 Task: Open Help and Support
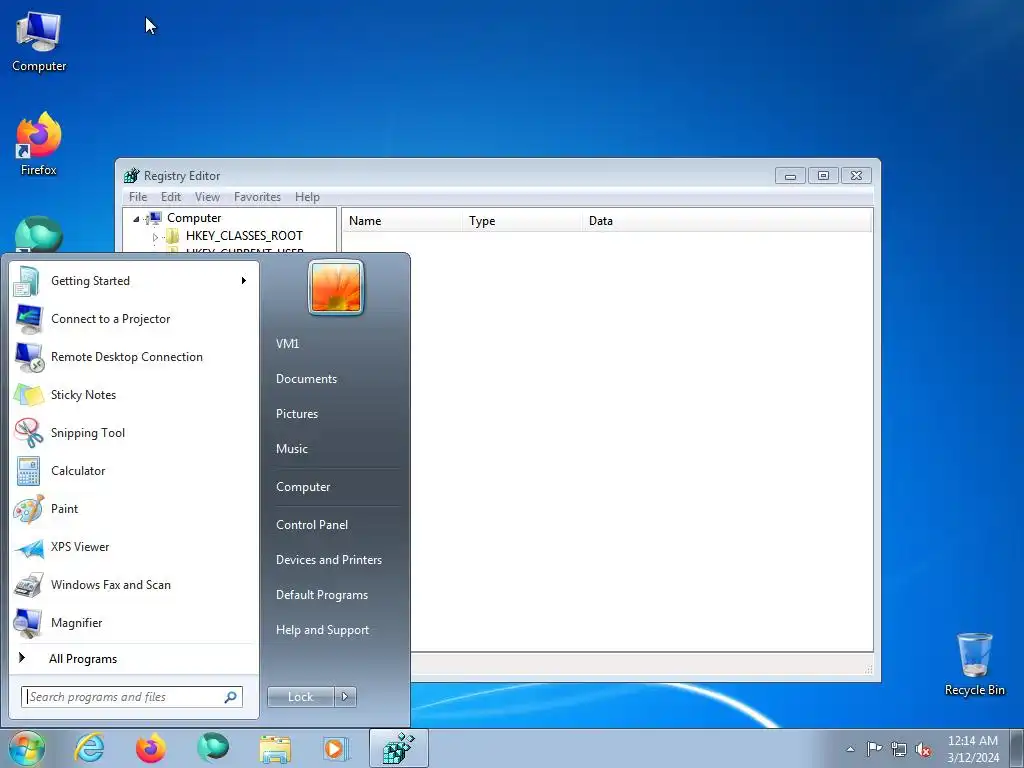[x=322, y=630]
